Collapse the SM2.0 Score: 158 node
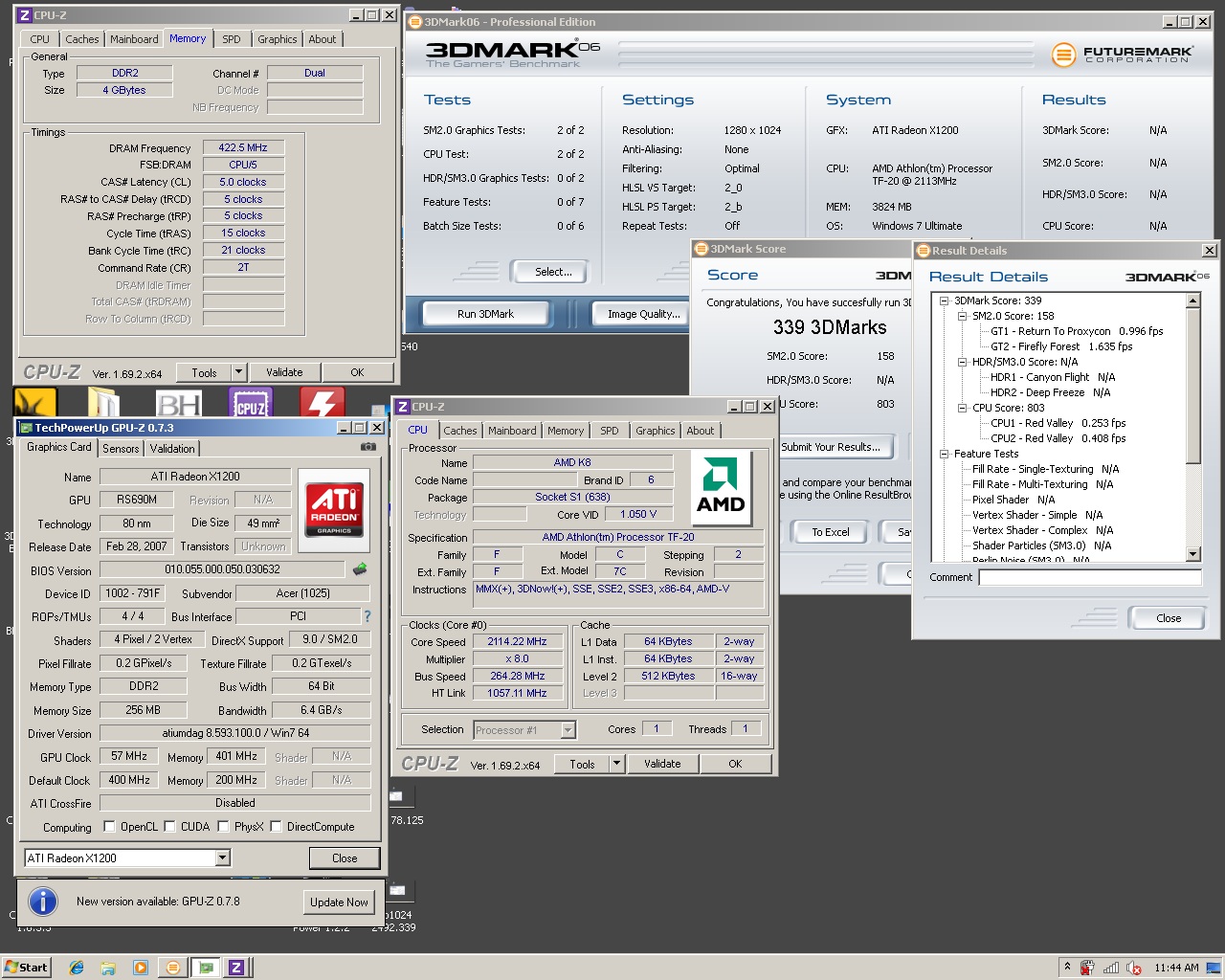This screenshot has width=1225, height=980. (962, 316)
